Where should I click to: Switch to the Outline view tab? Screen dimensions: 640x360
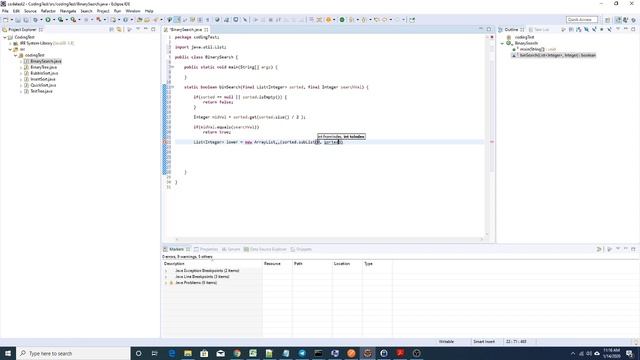[x=511, y=29]
